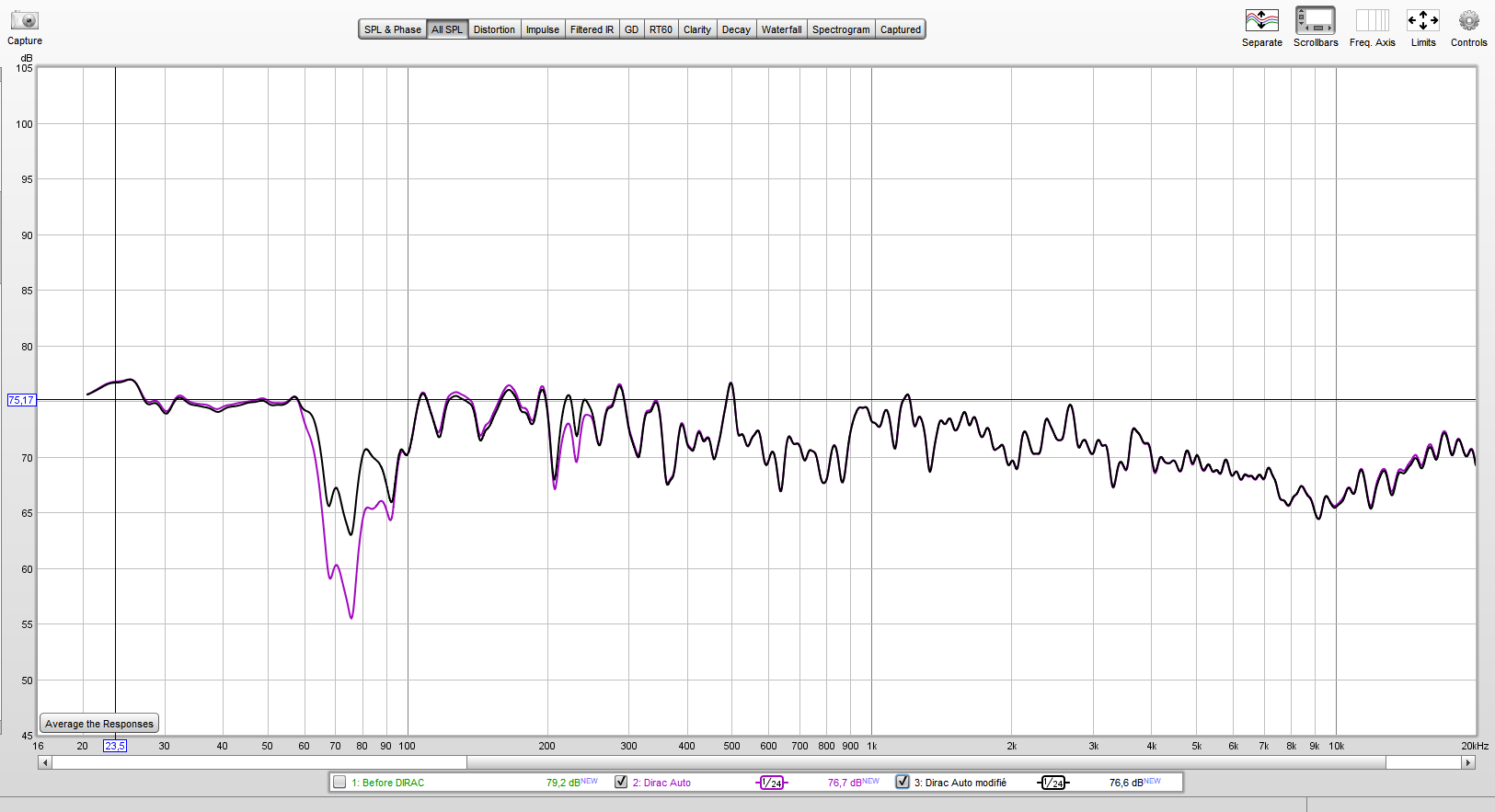Click the 20kHz frequency axis label
1495x812 pixels.
pyautogui.click(x=1475, y=746)
